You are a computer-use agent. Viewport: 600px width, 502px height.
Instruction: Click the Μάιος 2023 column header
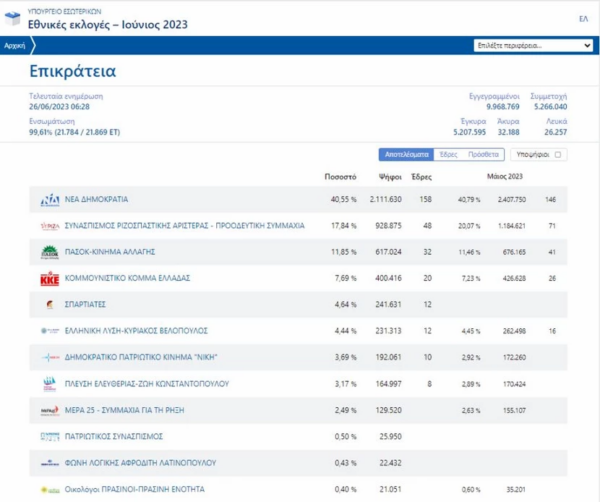505,176
